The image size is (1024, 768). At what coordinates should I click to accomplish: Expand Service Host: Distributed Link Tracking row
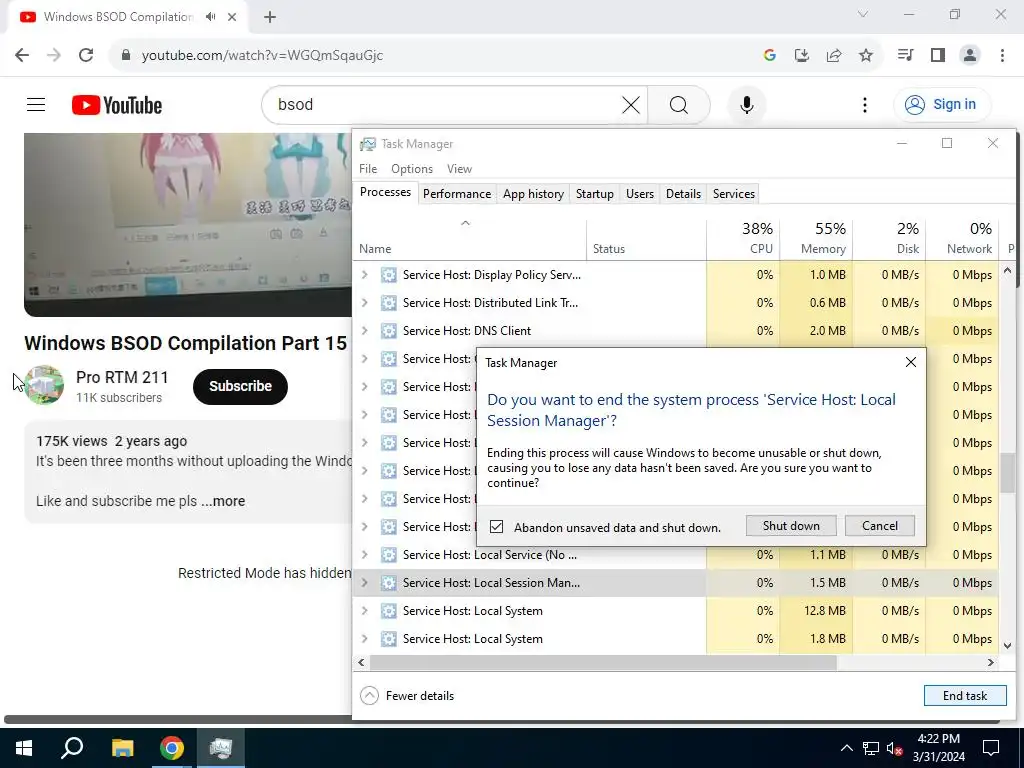coord(364,303)
